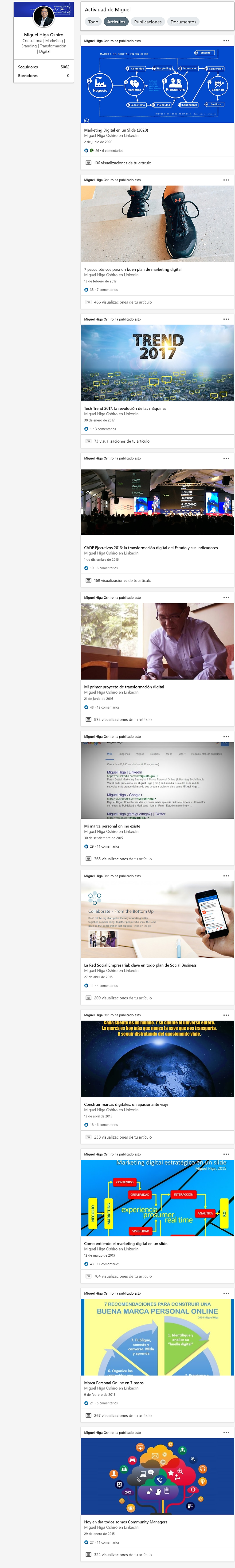Click the TREND 2017 article cover image

point(157,363)
